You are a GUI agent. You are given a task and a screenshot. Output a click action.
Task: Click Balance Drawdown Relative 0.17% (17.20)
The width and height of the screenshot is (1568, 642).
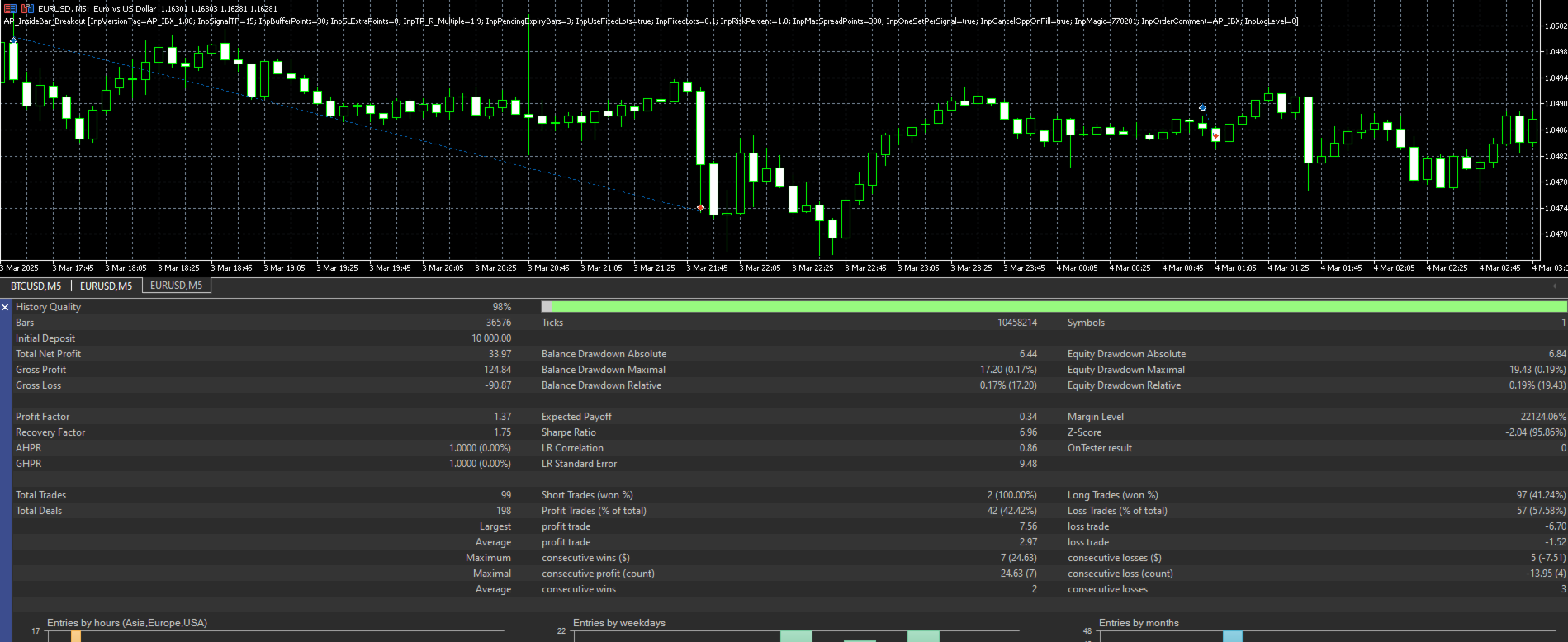(1009, 385)
